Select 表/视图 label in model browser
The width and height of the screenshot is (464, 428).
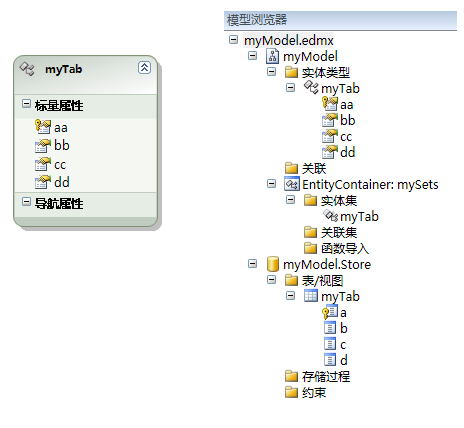coord(322,281)
